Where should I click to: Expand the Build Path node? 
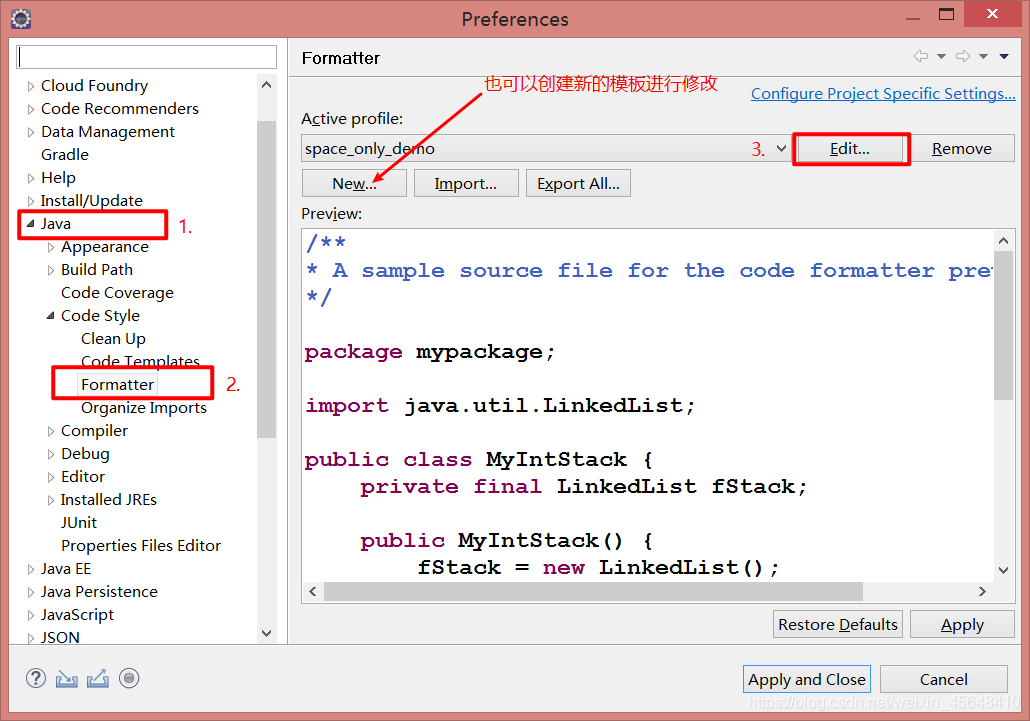(x=51, y=270)
